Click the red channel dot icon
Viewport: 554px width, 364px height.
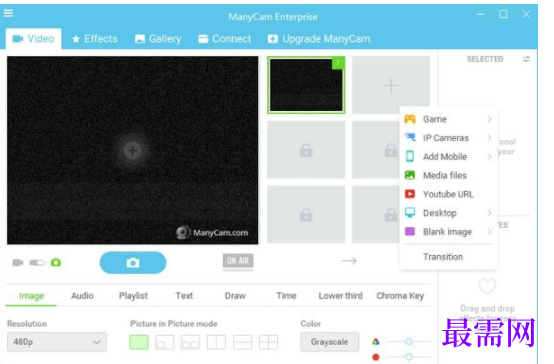coord(376,357)
